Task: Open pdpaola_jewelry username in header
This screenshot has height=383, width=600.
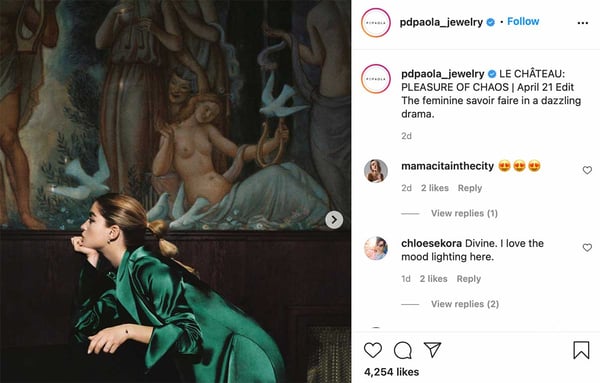Action: [441, 22]
